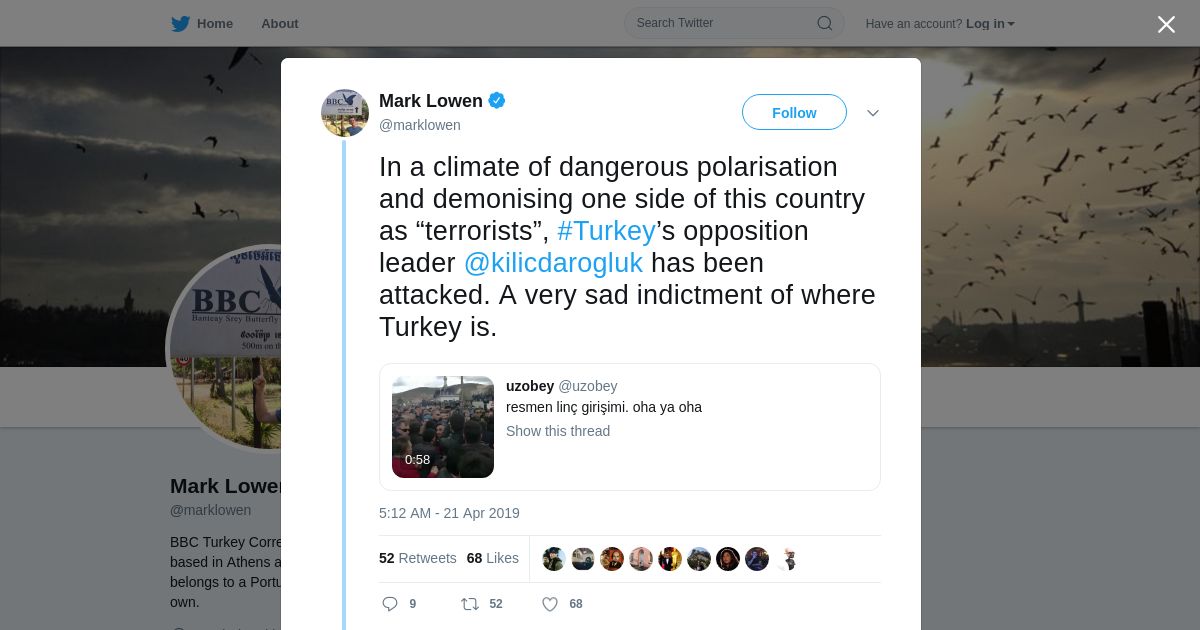
Task: View the 52 Retweets list
Action: pos(417,558)
